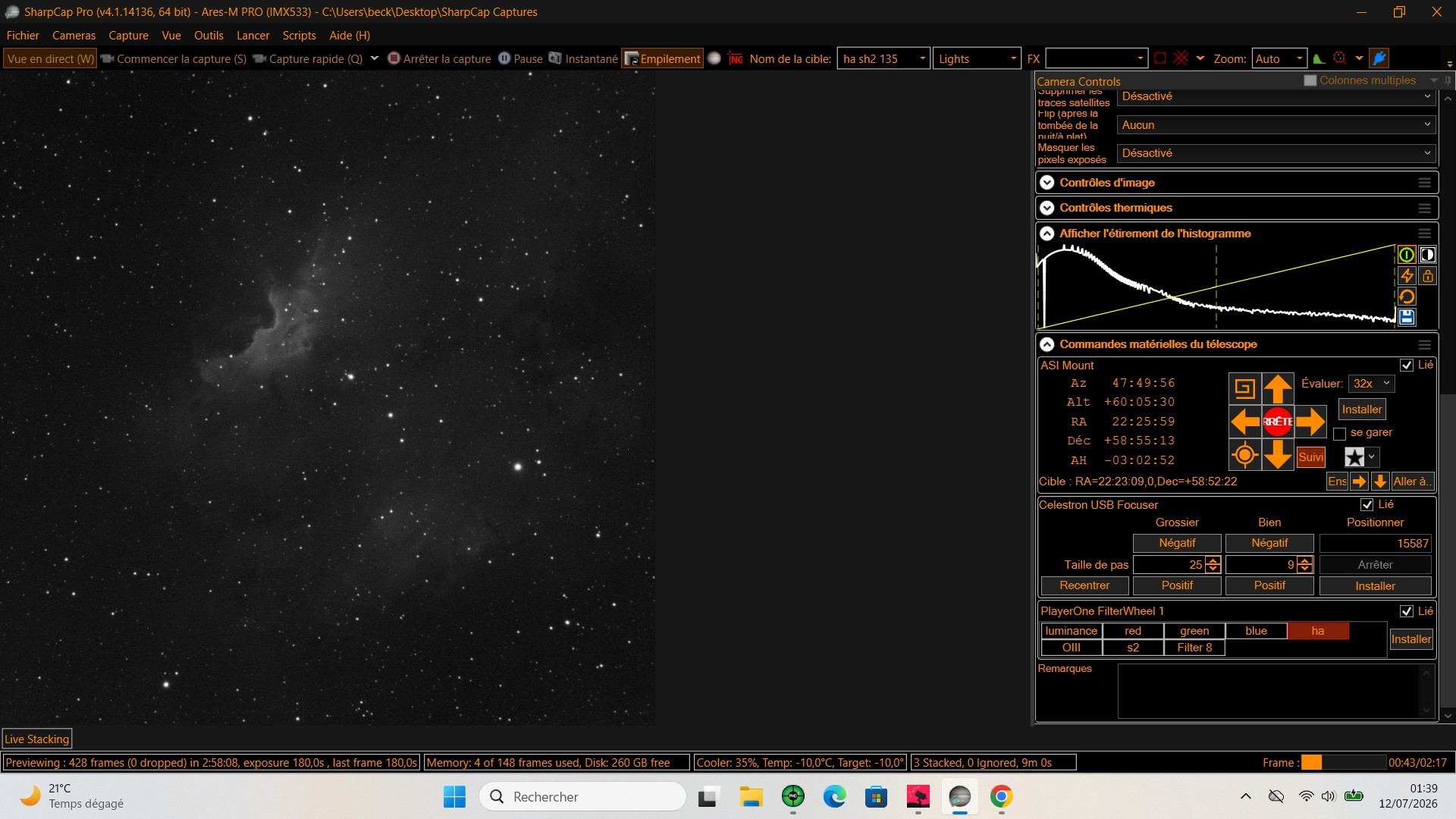Slew the mount up with the up arrow

1278,389
